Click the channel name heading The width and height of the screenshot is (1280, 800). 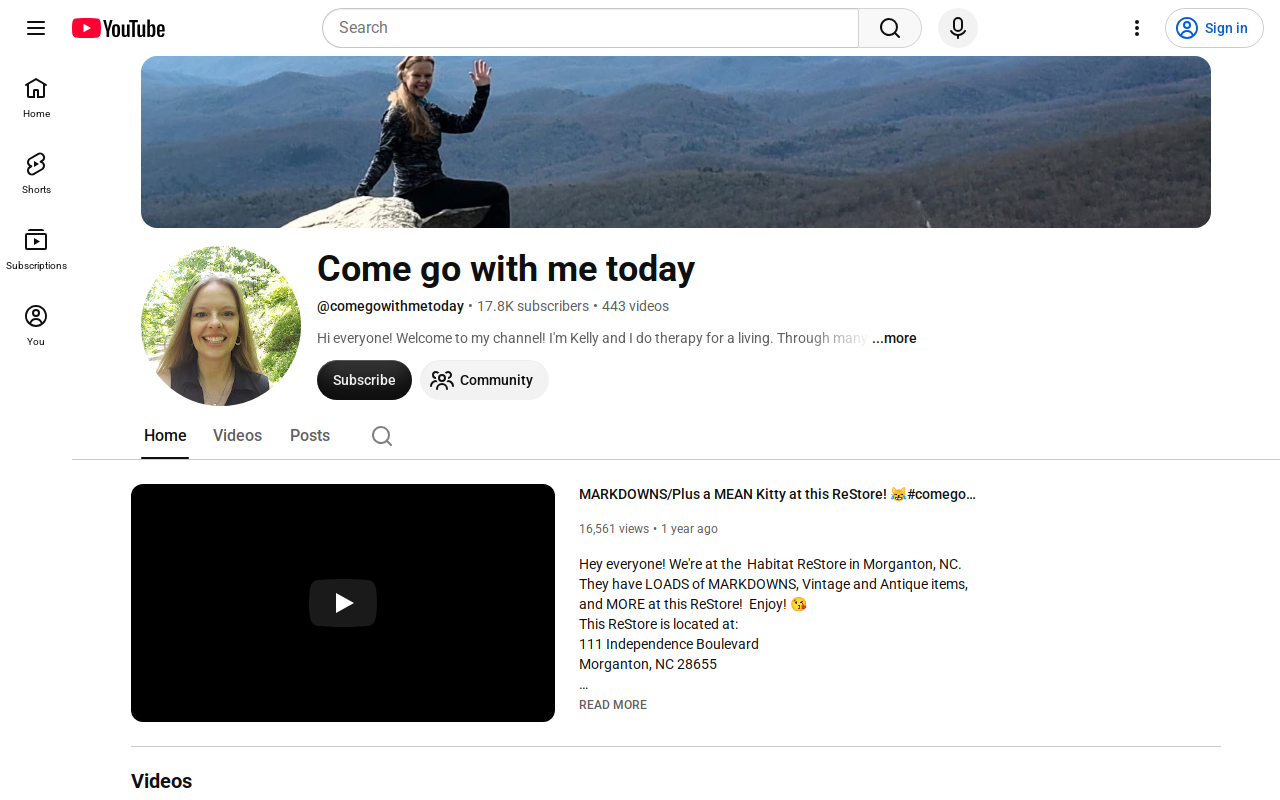(x=506, y=269)
